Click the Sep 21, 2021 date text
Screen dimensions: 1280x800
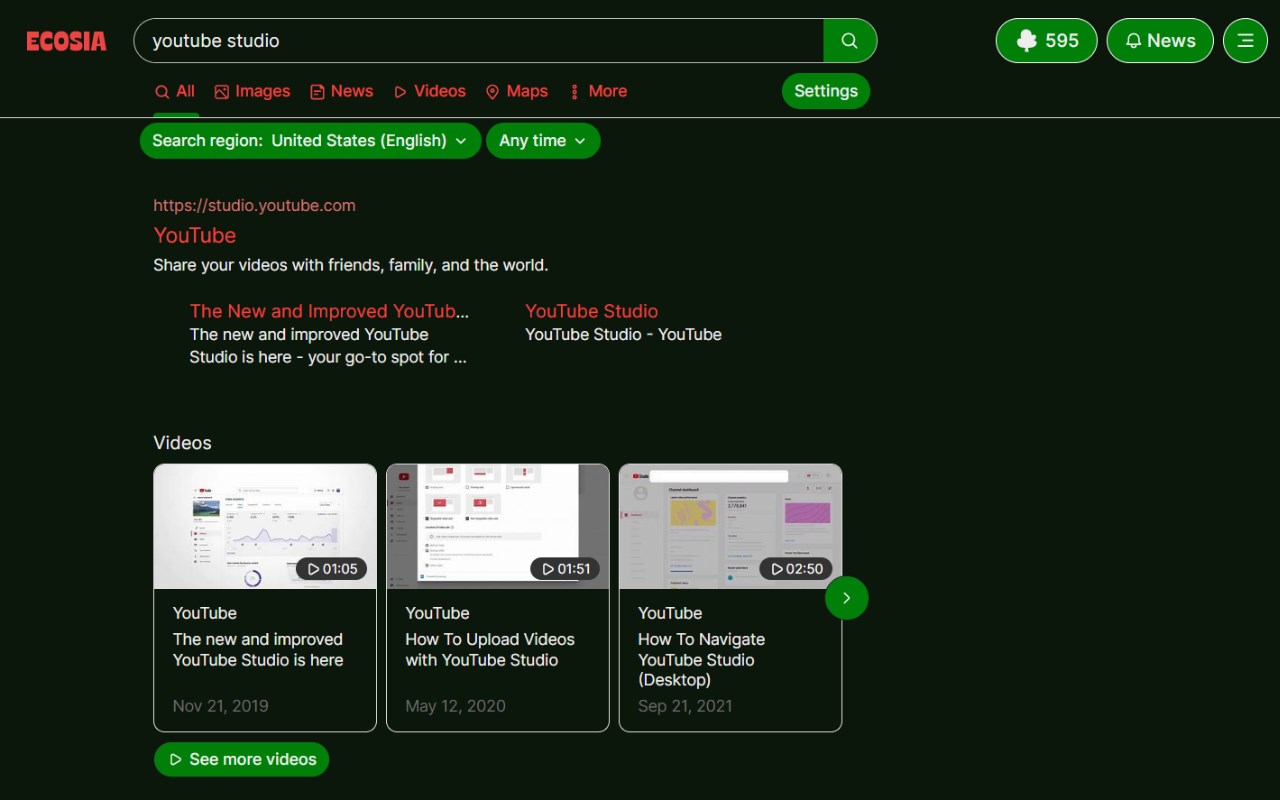coord(685,706)
